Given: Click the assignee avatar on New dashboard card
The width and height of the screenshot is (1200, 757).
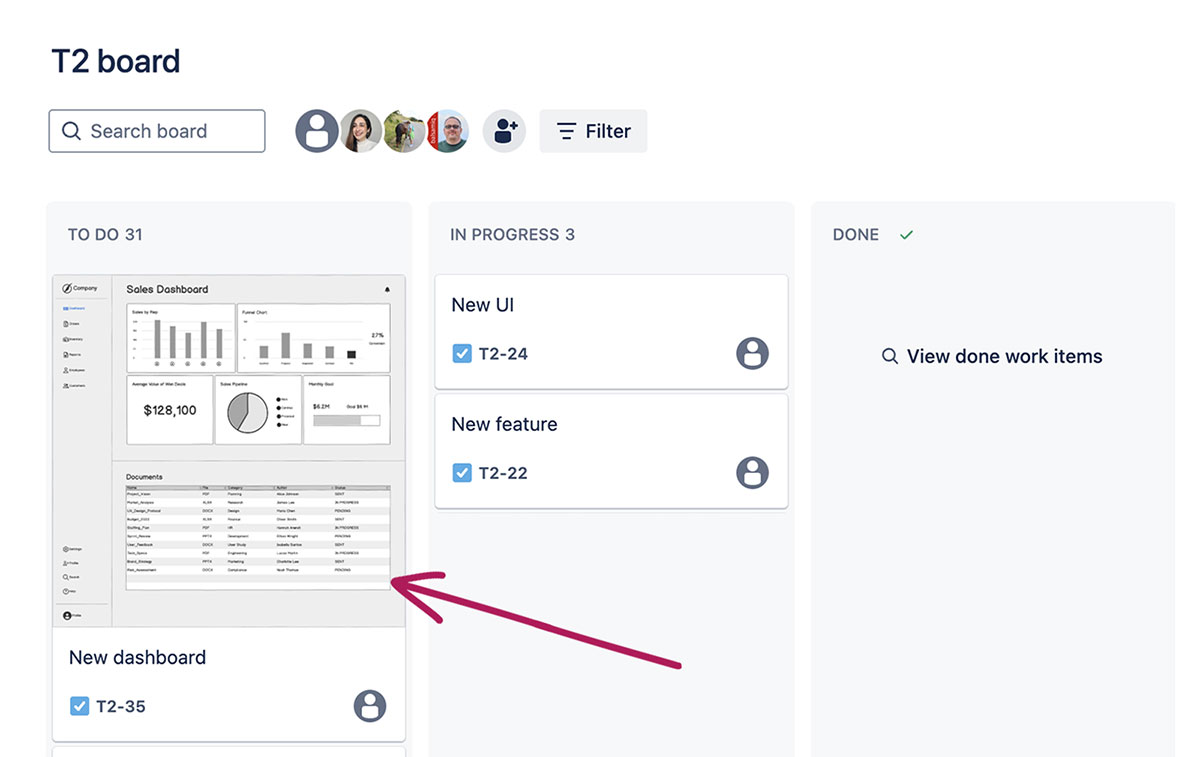Looking at the screenshot, I should (x=370, y=706).
